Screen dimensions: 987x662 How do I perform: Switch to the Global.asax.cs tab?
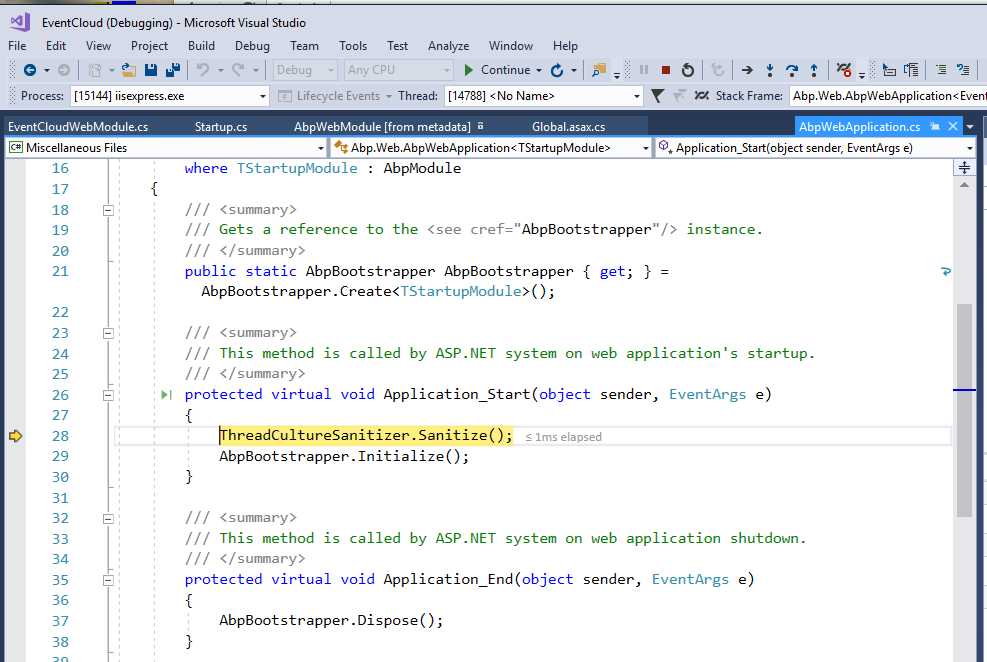[568, 126]
